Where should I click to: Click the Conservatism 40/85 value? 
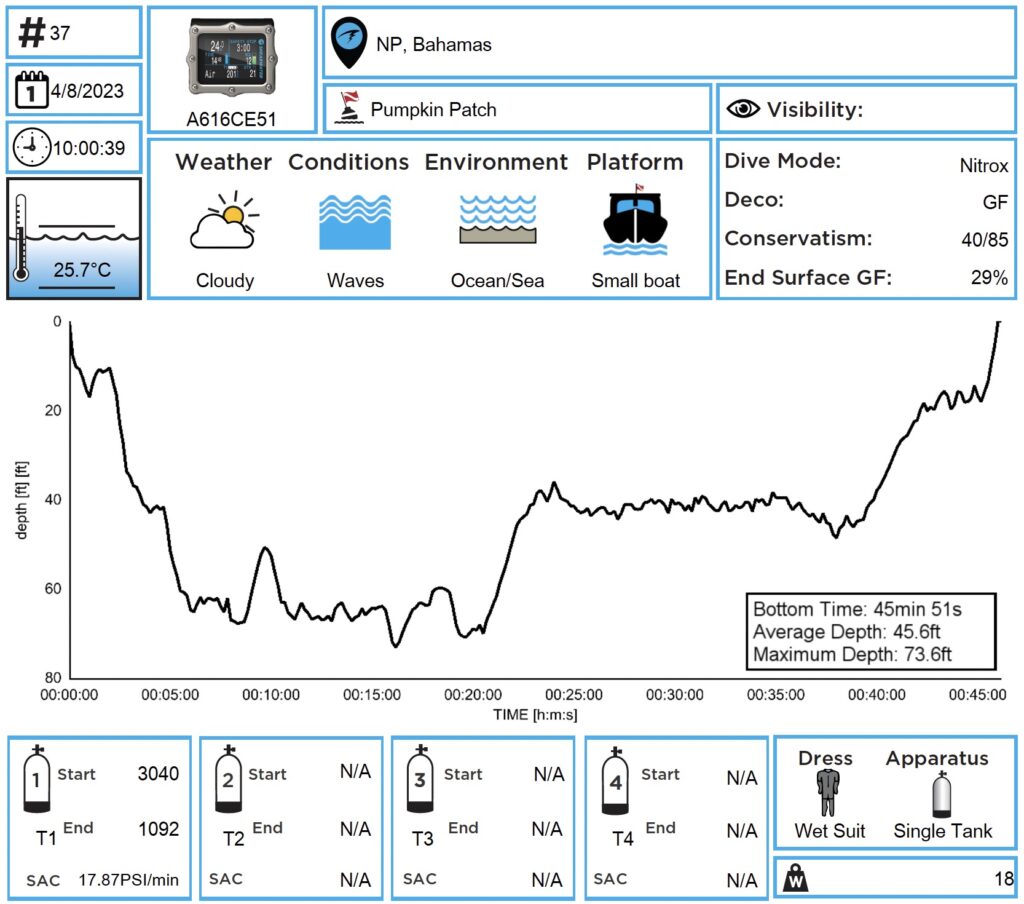pos(987,240)
